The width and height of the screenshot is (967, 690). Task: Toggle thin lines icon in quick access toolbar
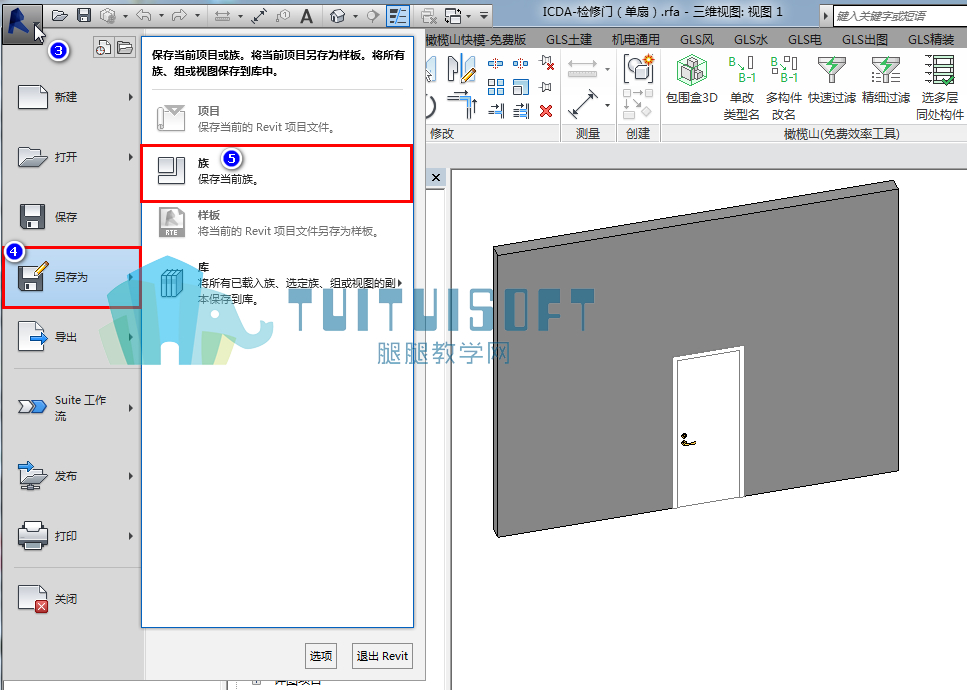(x=398, y=15)
